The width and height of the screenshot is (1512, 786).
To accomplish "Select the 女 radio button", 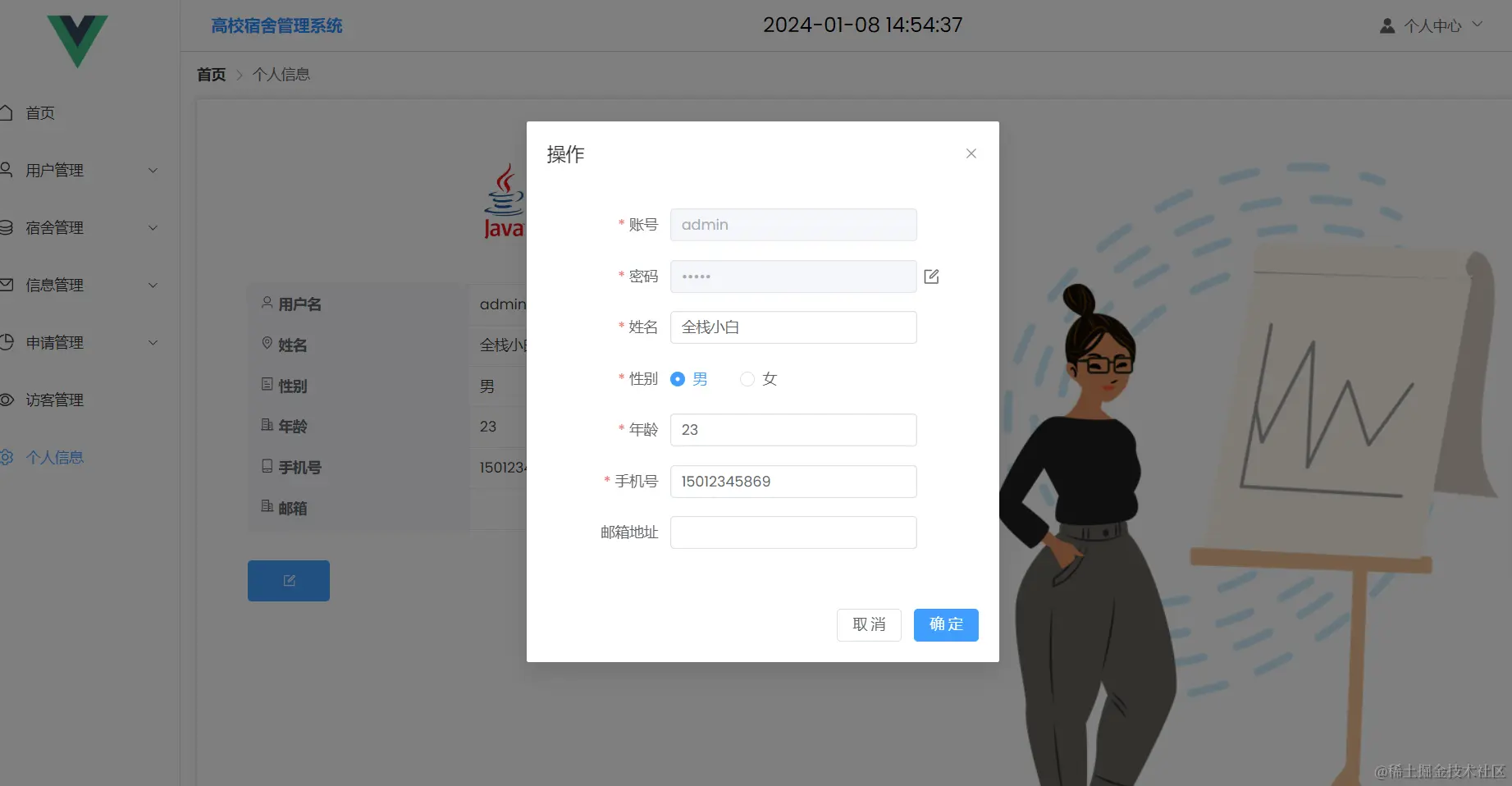I will [747, 379].
